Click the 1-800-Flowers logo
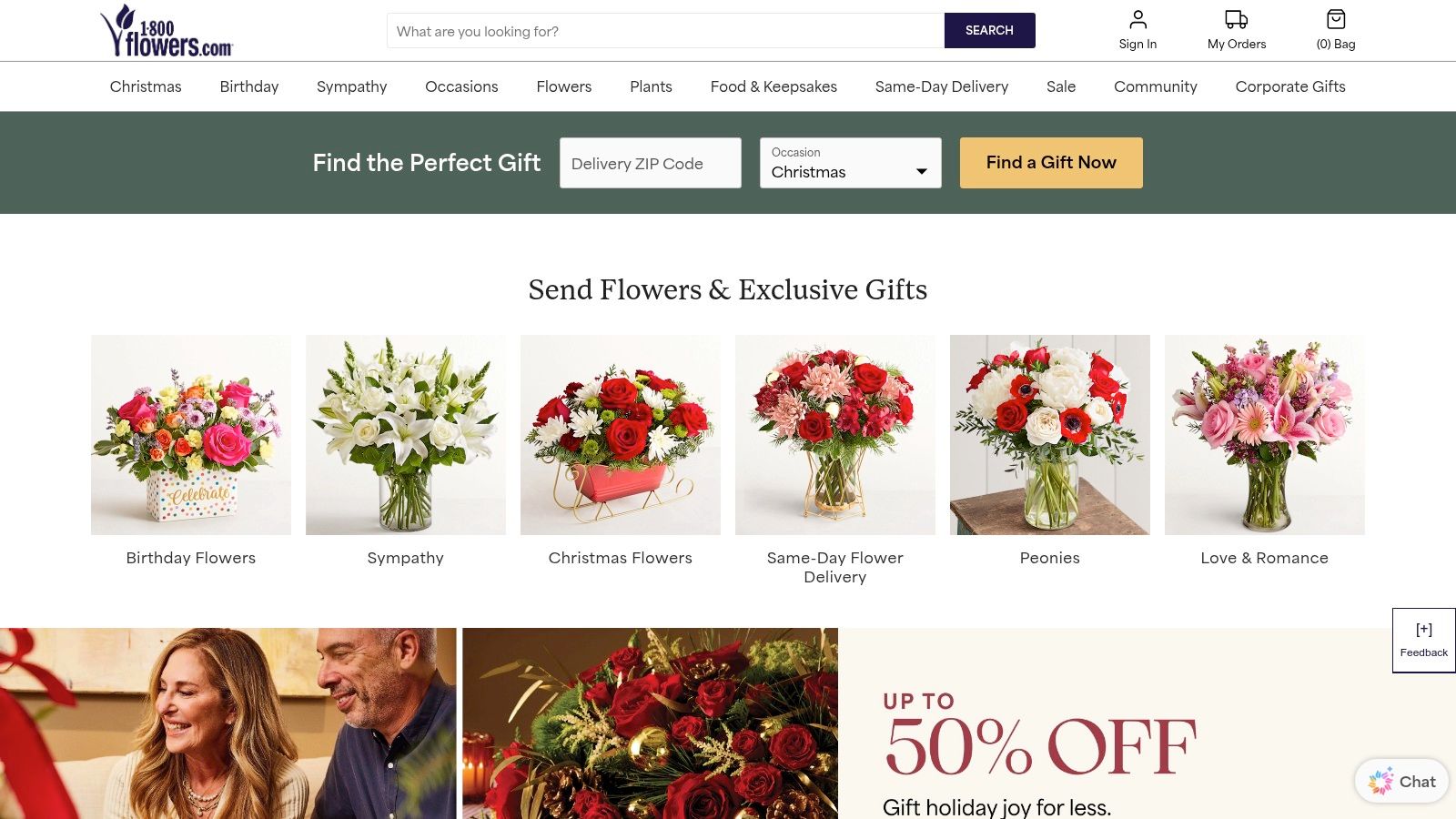The image size is (1456, 819). 167,31
